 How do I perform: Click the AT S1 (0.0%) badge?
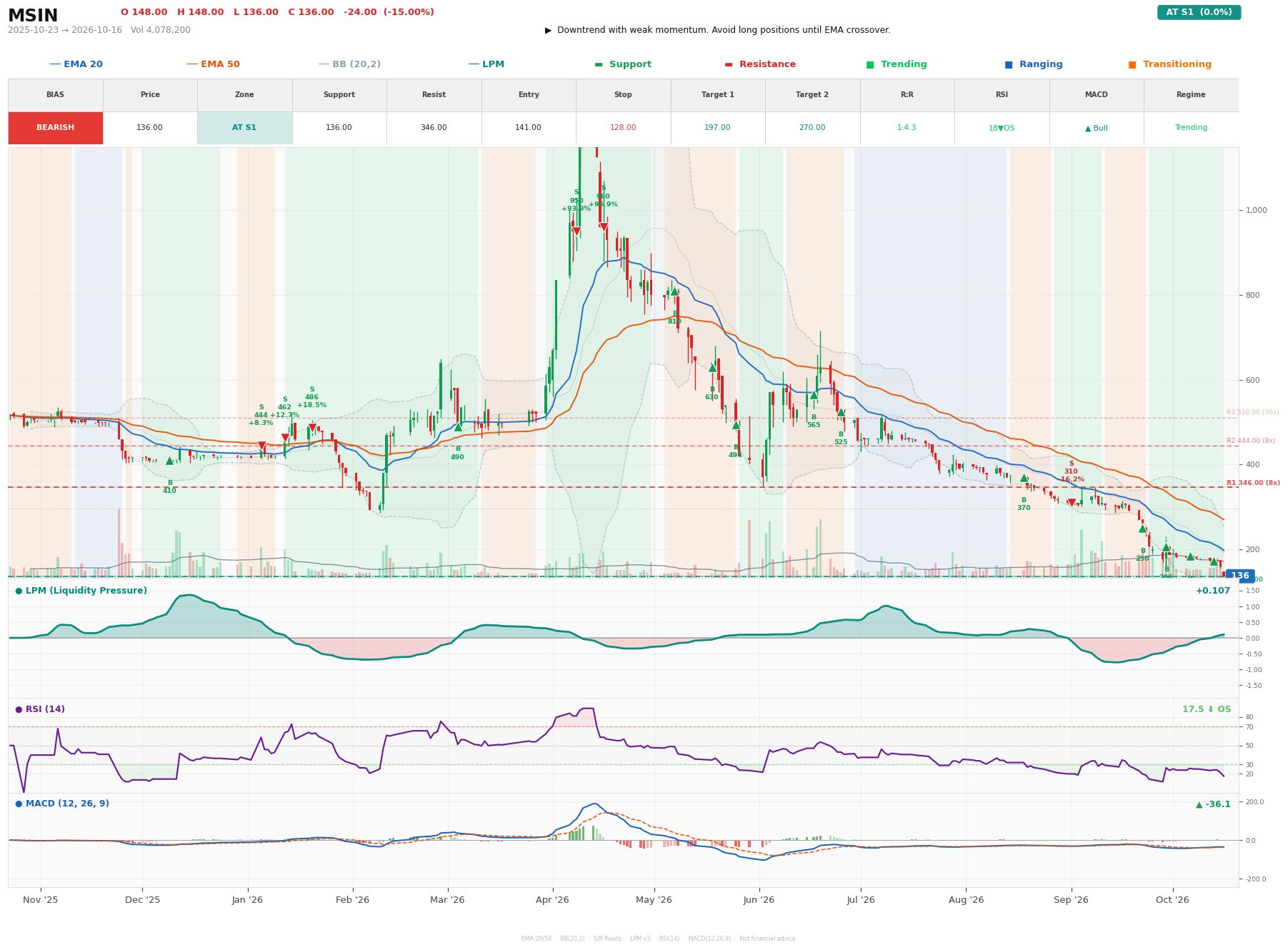point(1199,12)
